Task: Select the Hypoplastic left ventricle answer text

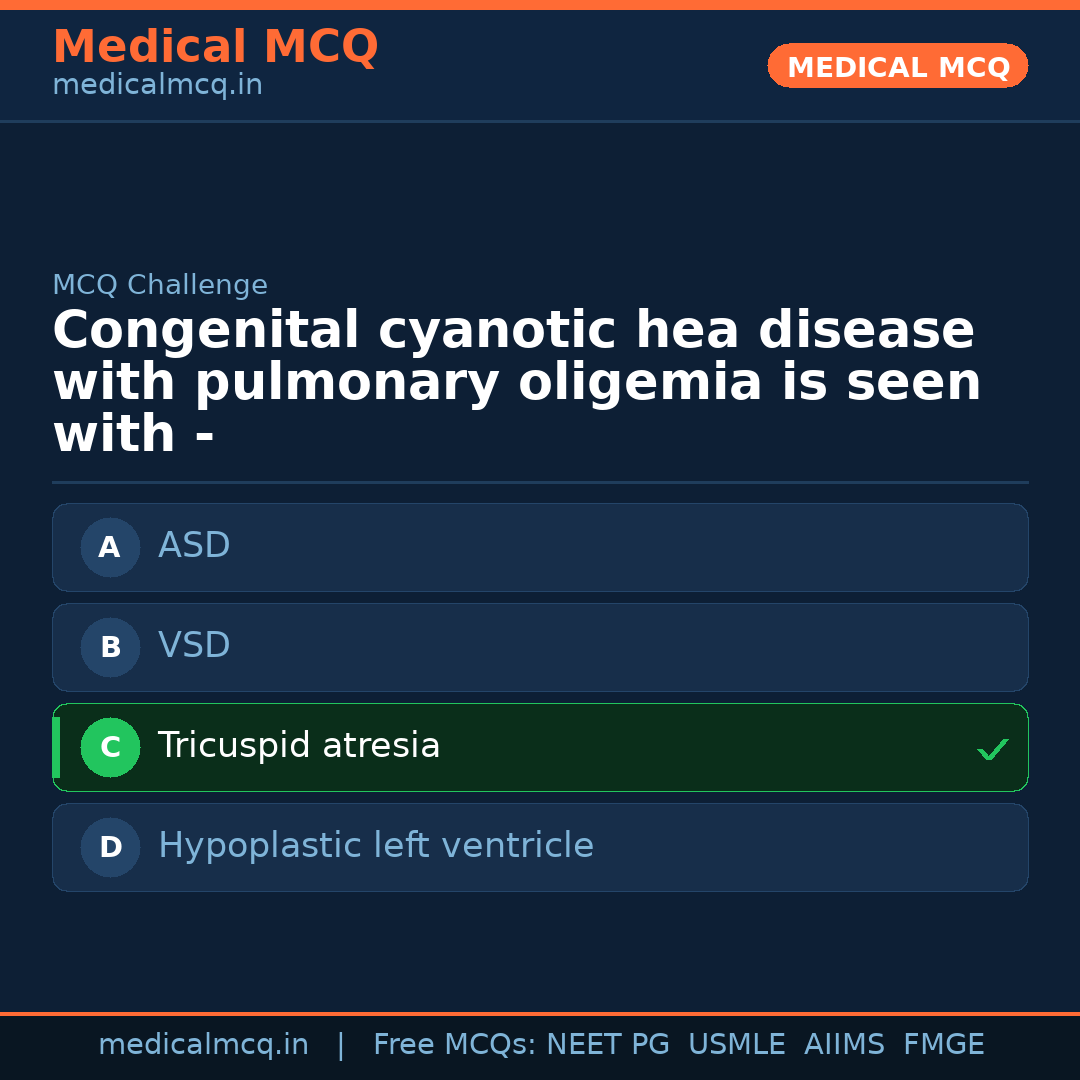Action: tap(376, 846)
